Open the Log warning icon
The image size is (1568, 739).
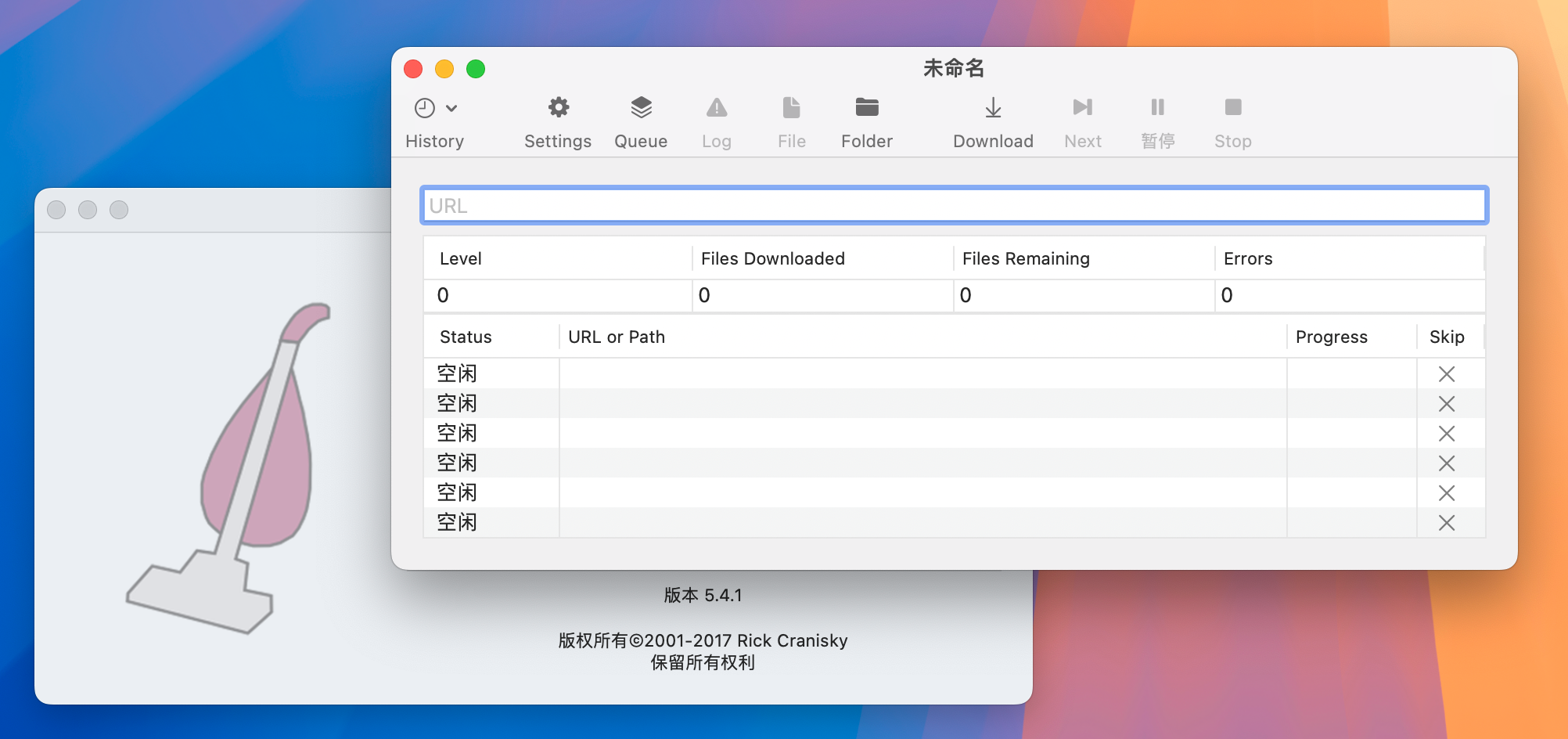(716, 107)
